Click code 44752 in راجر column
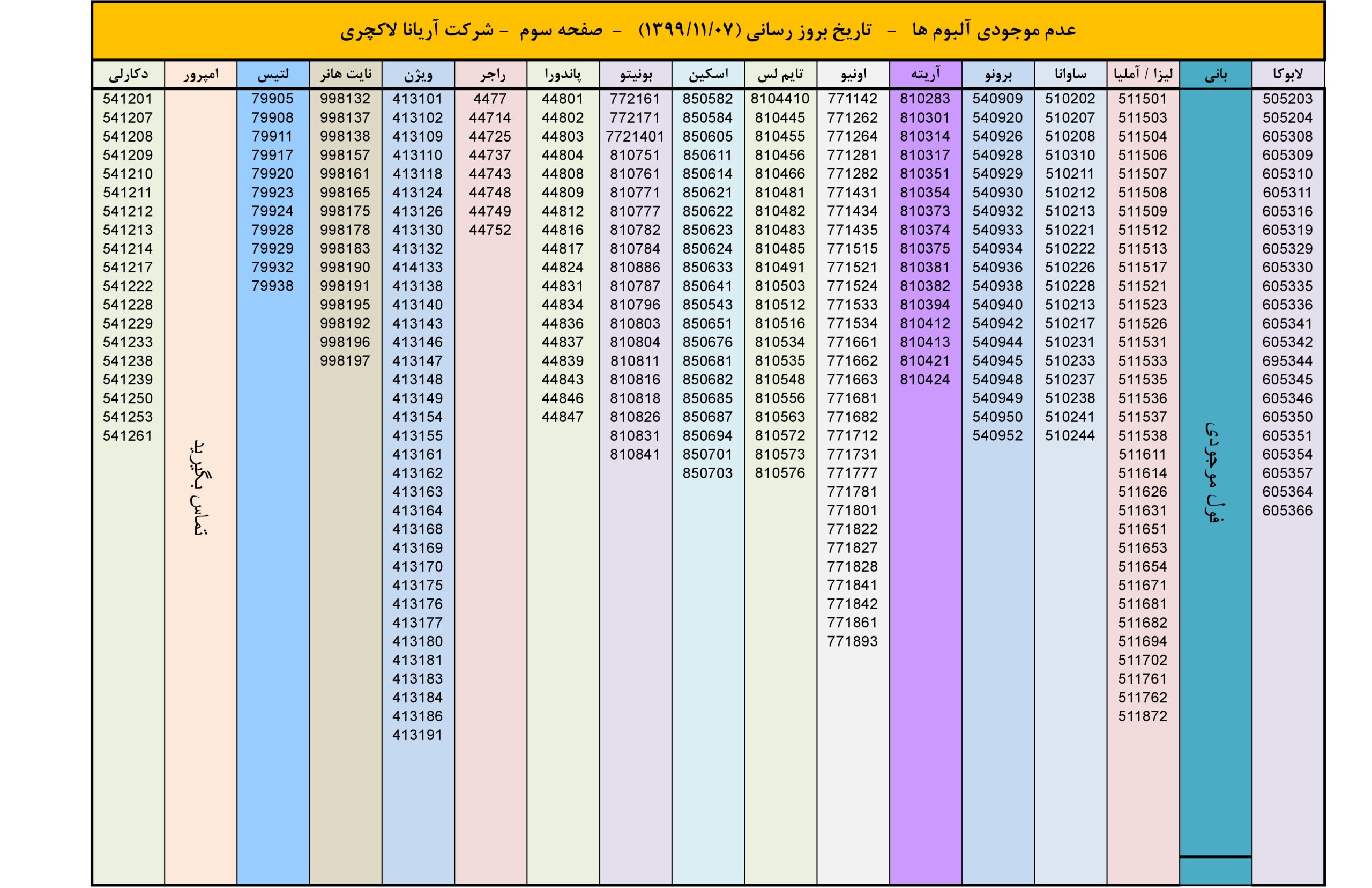This screenshot has height=888, width=1372. 490,230
